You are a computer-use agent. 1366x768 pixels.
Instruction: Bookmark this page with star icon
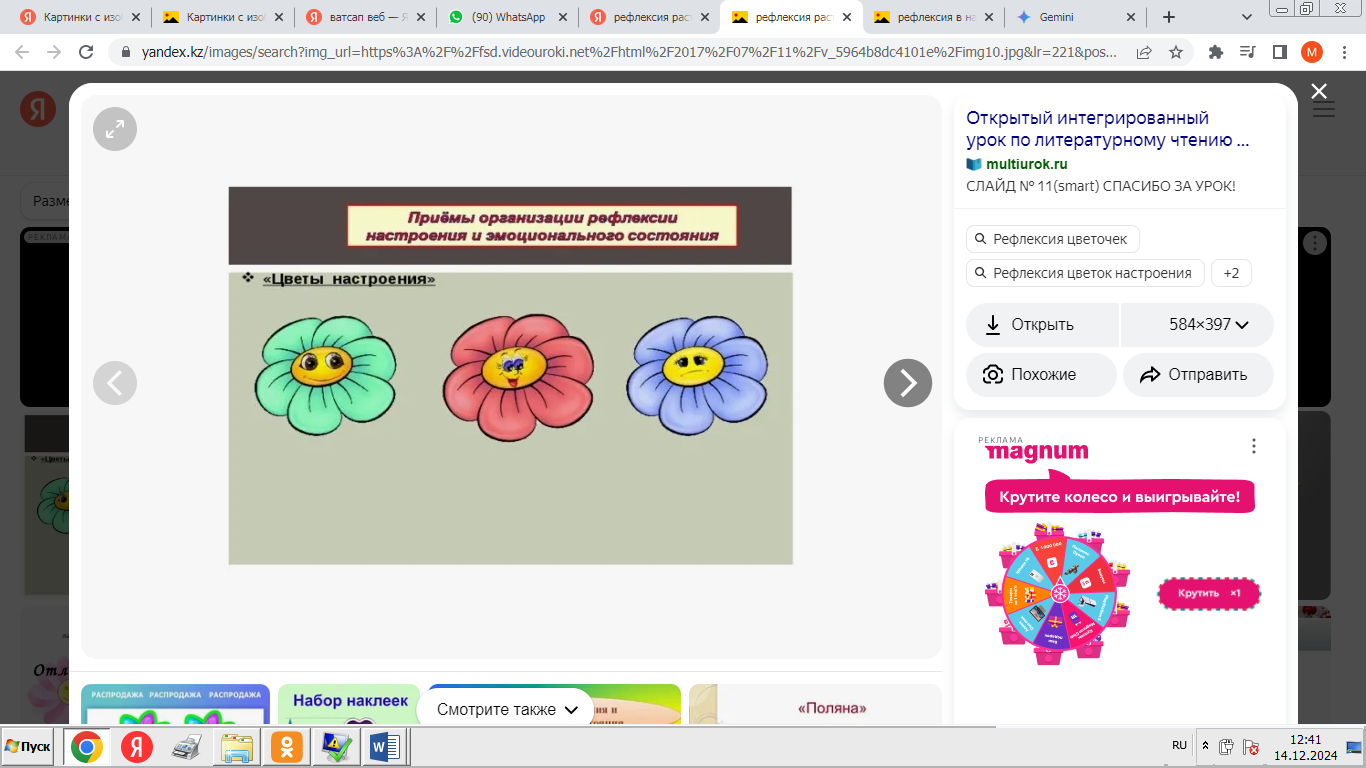click(x=1176, y=52)
